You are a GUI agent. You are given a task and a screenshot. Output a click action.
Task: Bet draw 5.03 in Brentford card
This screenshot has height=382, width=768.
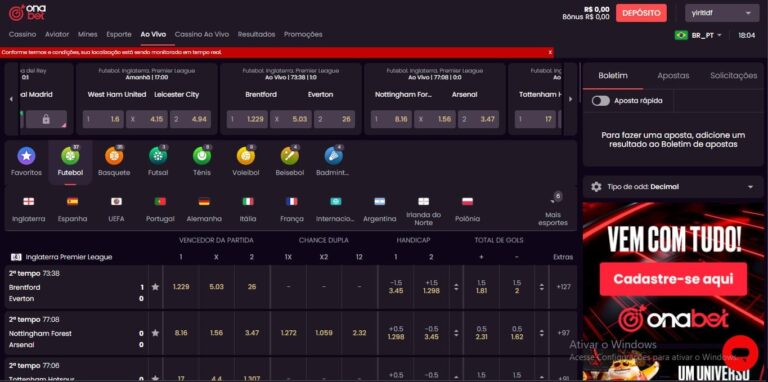pyautogui.click(x=291, y=119)
